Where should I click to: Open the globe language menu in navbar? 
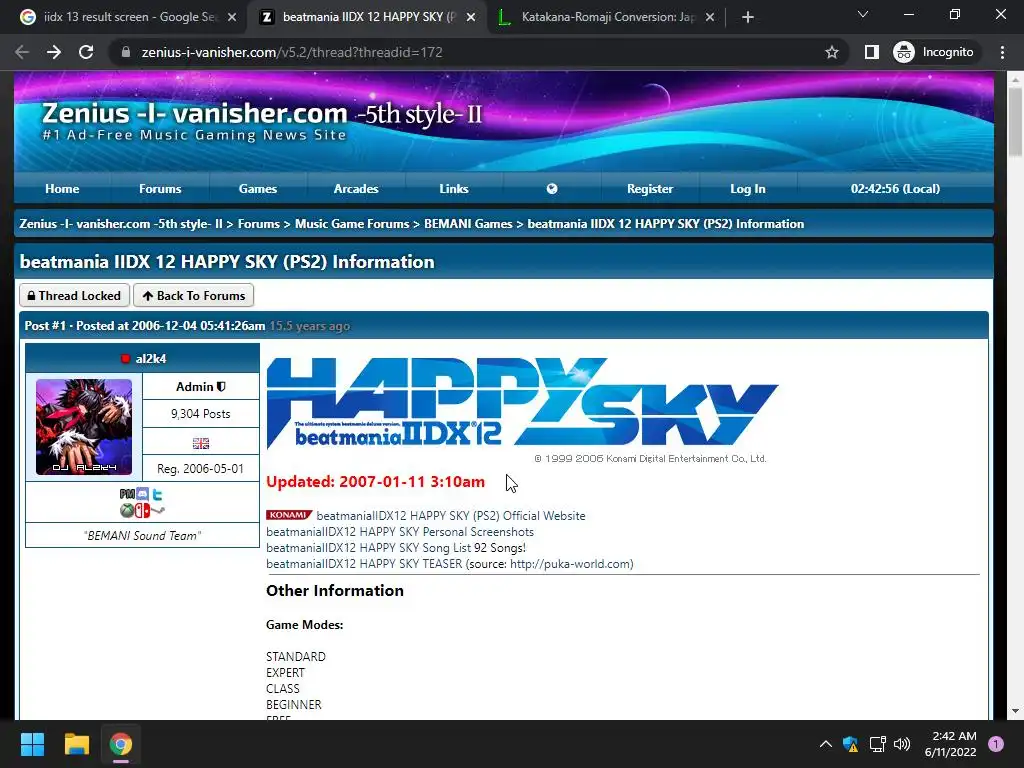(552, 189)
